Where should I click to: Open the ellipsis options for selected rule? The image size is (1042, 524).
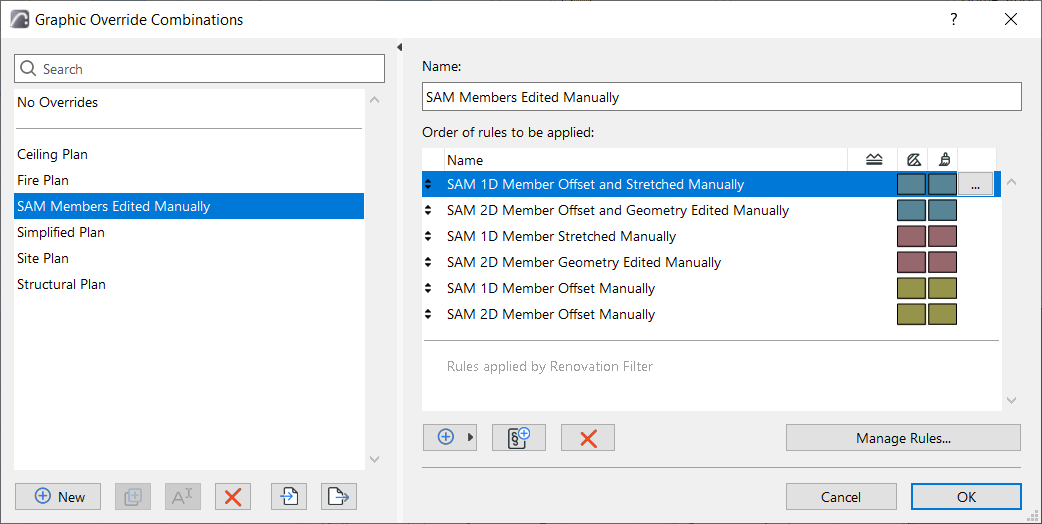975,185
